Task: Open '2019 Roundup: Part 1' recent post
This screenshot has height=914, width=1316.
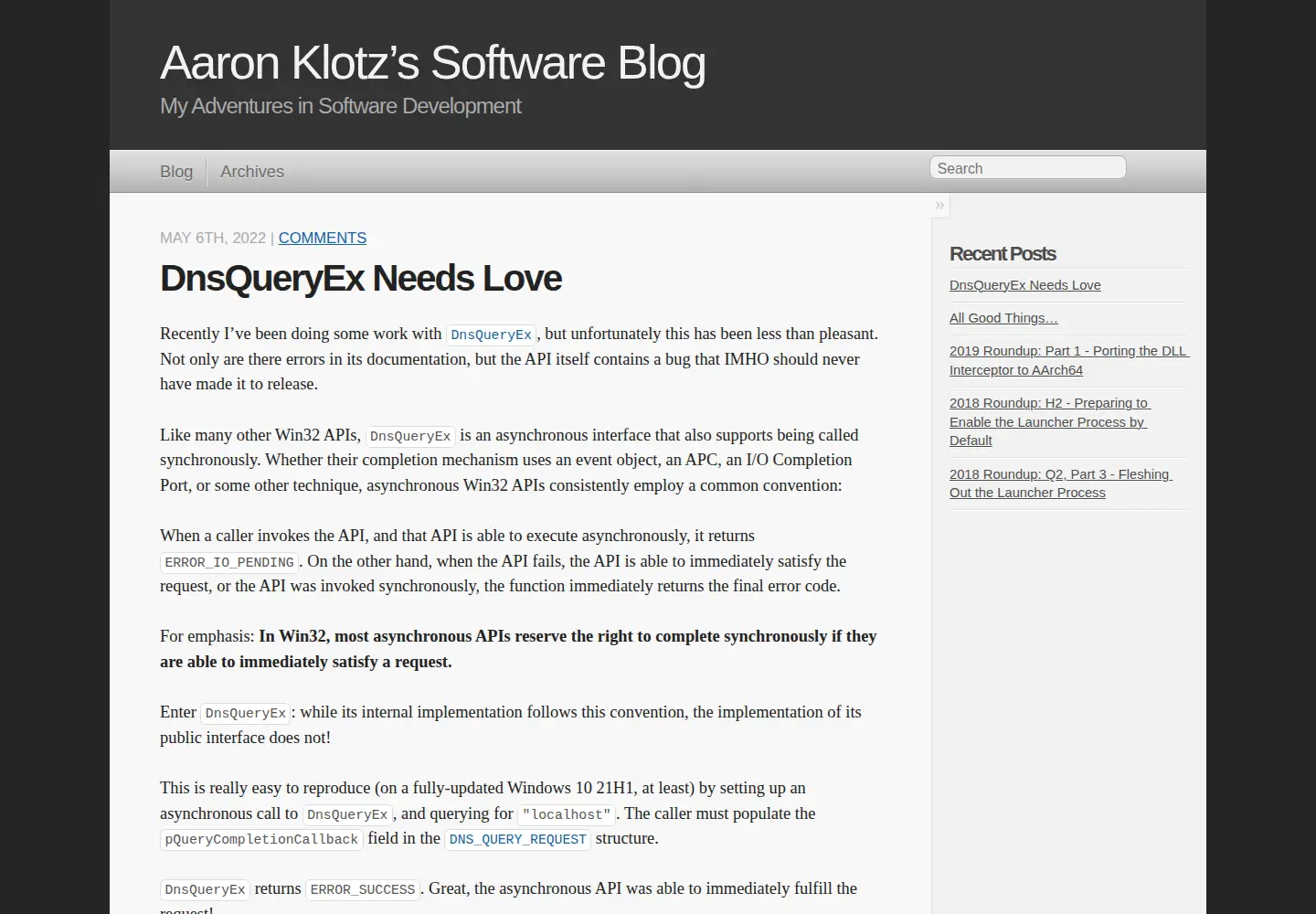Action: click(x=1068, y=360)
